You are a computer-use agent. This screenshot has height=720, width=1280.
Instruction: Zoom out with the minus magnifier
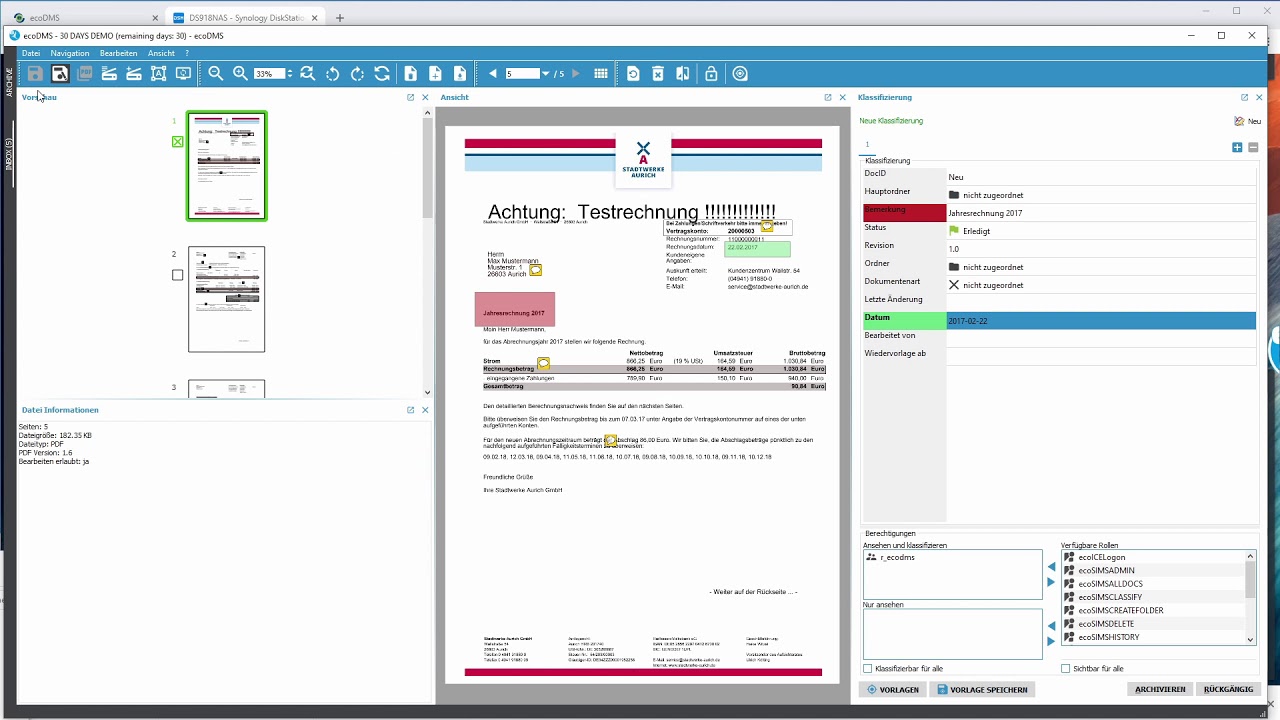216,74
